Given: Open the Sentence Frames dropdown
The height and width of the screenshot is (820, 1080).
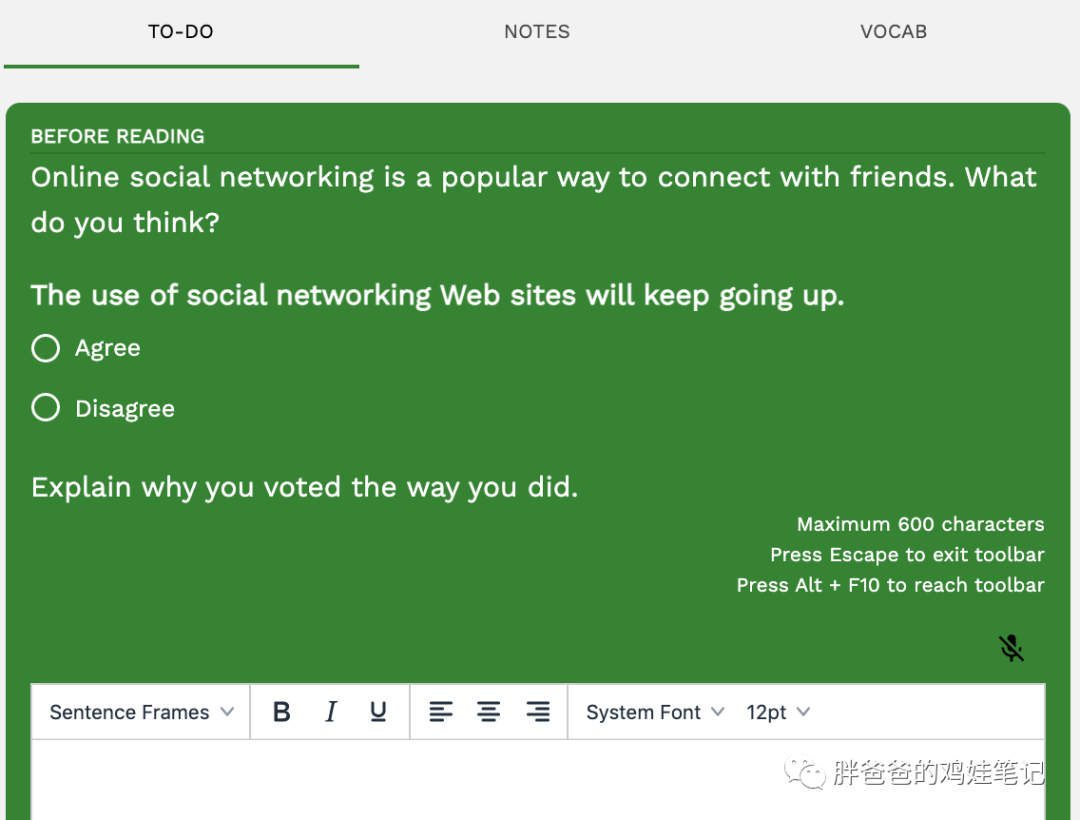Looking at the screenshot, I should 140,712.
